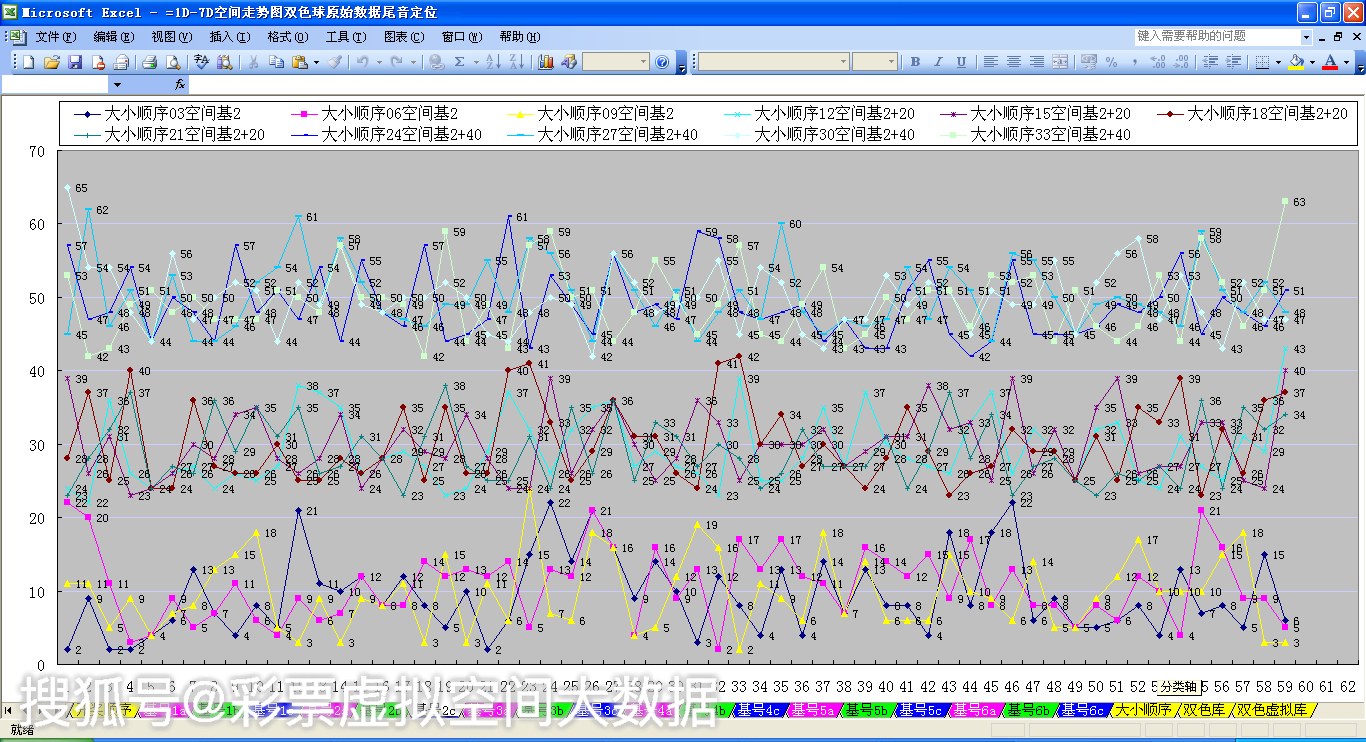Toggle bold formatting
The image size is (1366, 742).
(915, 62)
